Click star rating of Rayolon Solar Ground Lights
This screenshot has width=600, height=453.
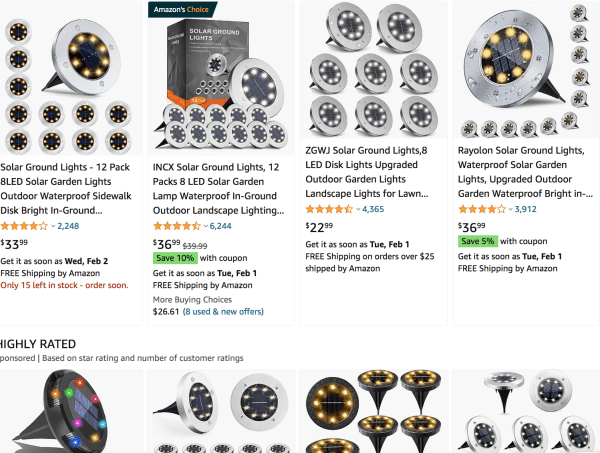click(482, 209)
